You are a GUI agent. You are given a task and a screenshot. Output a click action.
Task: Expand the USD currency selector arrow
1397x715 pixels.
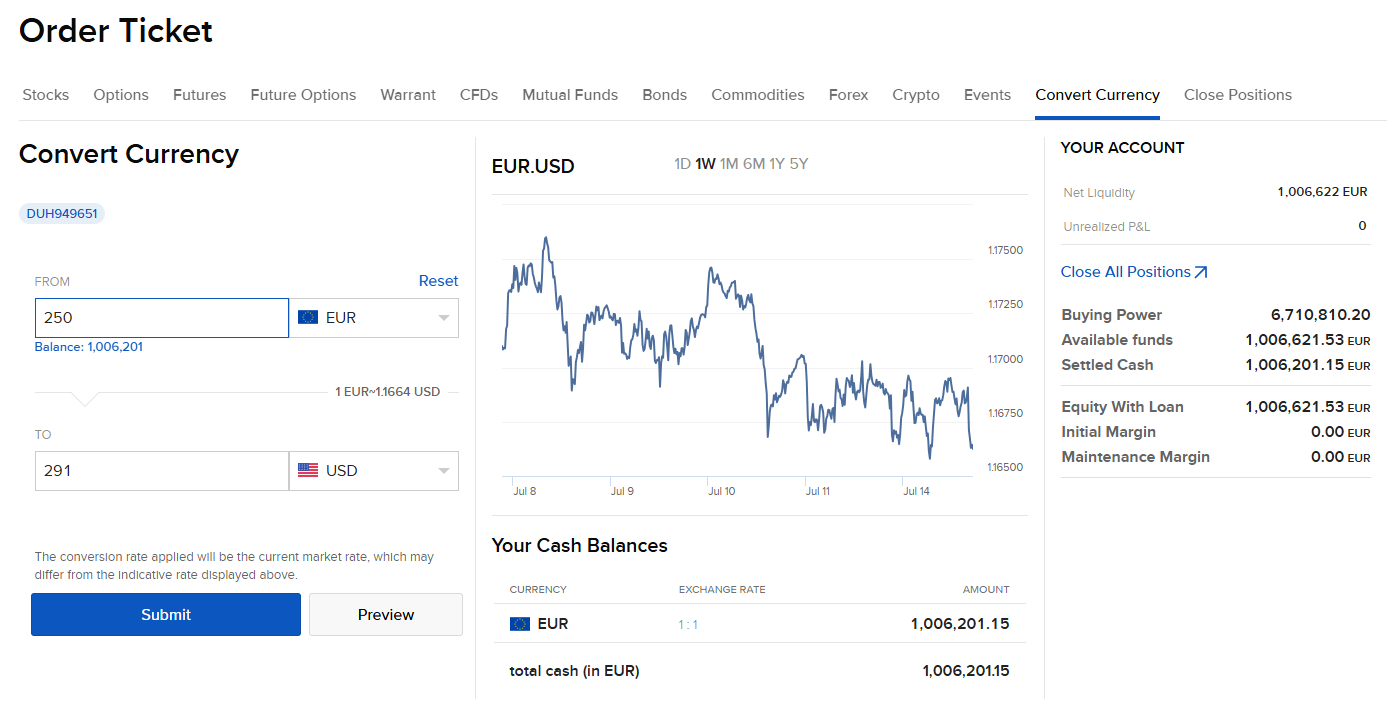[x=442, y=470]
